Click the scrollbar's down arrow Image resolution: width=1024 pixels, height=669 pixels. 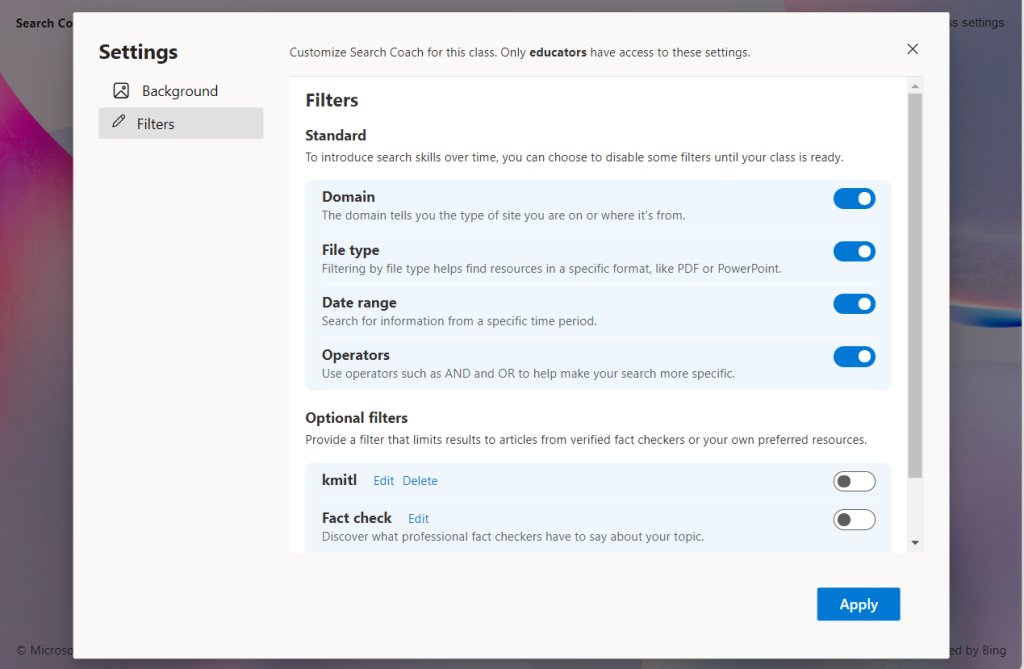tap(915, 541)
